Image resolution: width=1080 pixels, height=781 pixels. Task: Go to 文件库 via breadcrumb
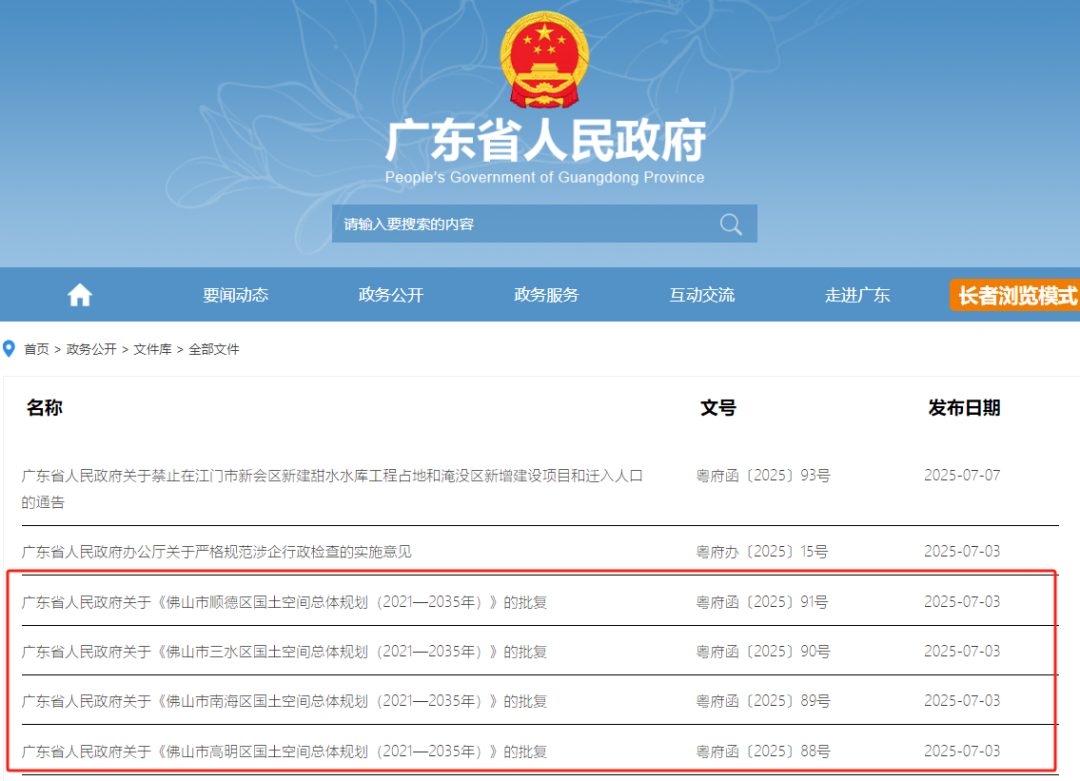pos(153,349)
